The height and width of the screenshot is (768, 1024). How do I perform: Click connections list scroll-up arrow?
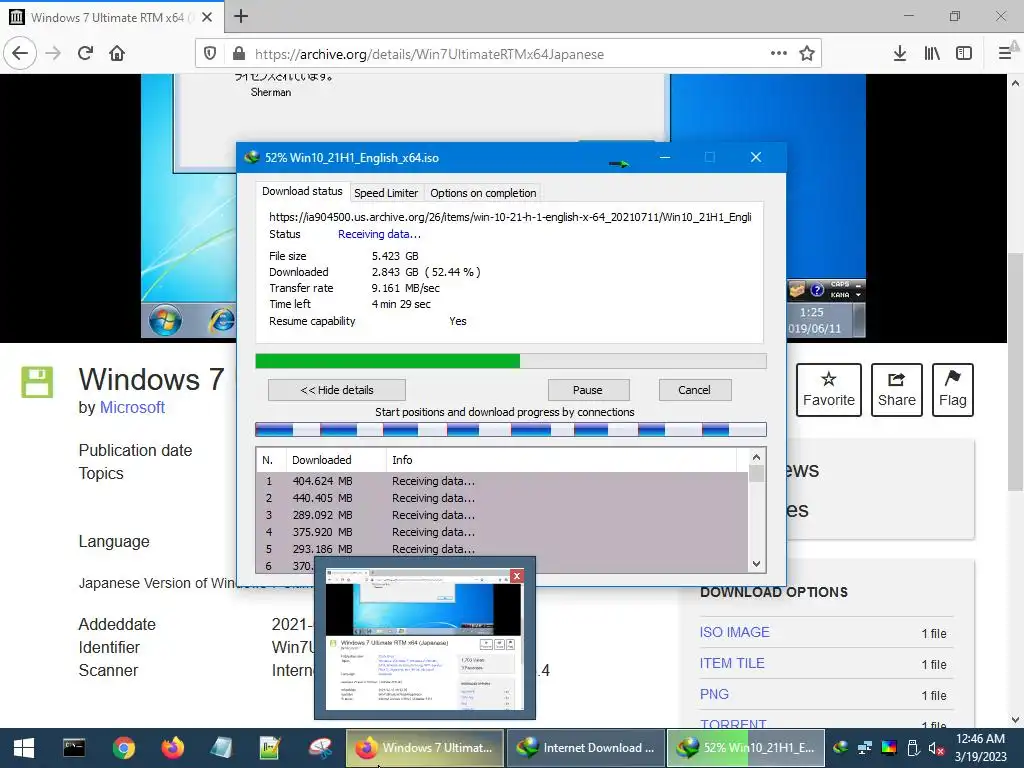click(756, 457)
